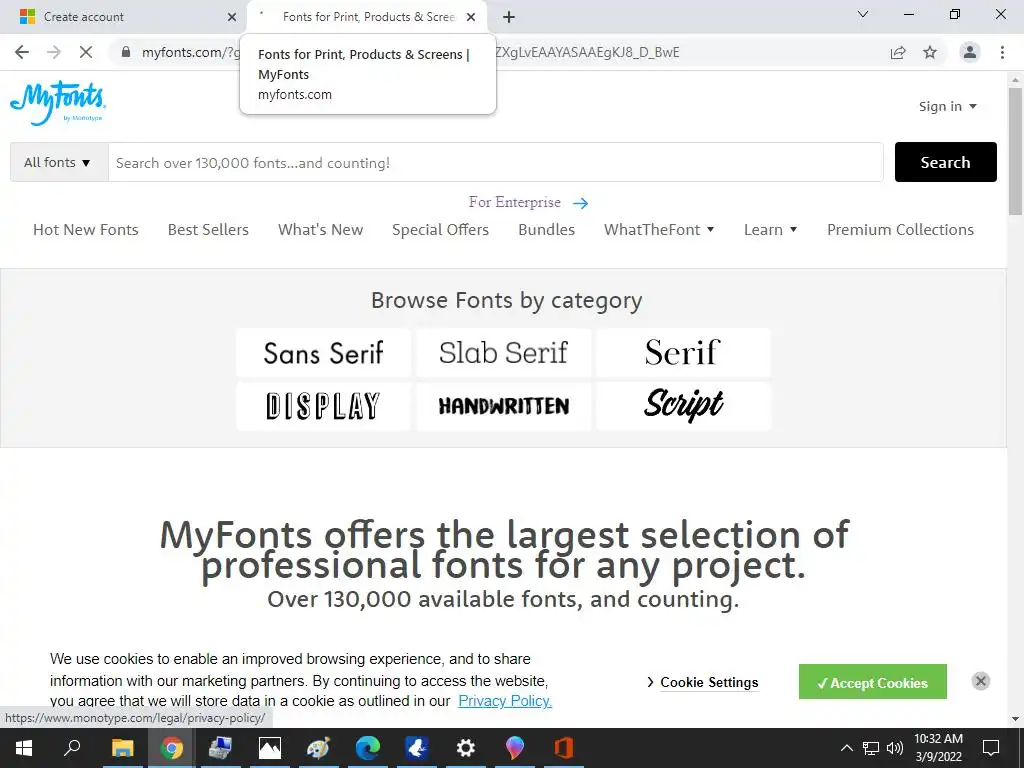Viewport: 1024px width, 768px height.
Task: Click the MyFonts logo
Action: (57, 103)
